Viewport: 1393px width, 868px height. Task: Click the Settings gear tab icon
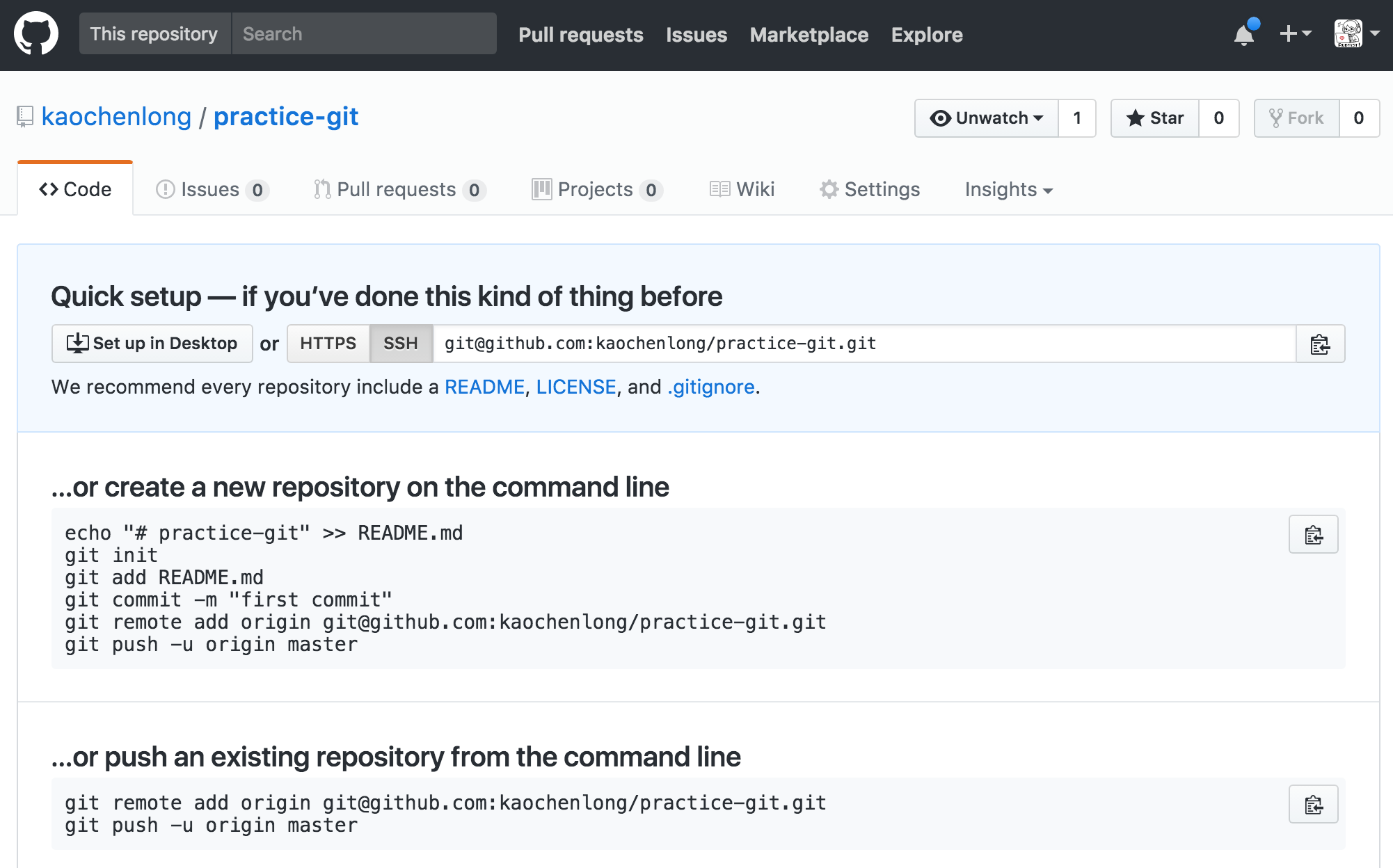point(829,189)
